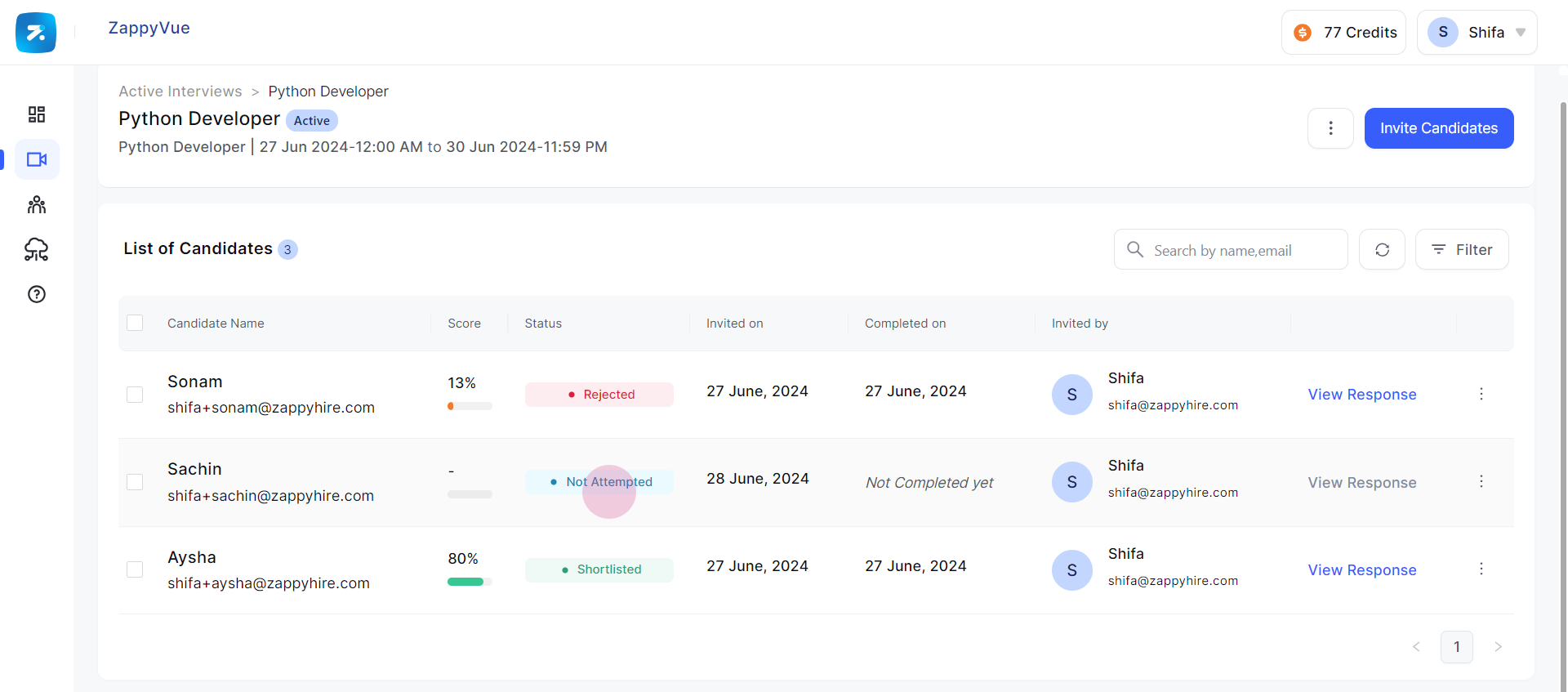This screenshot has width=1568, height=692.
Task: Click the page vertical scrollbar
Action: tap(1563, 396)
